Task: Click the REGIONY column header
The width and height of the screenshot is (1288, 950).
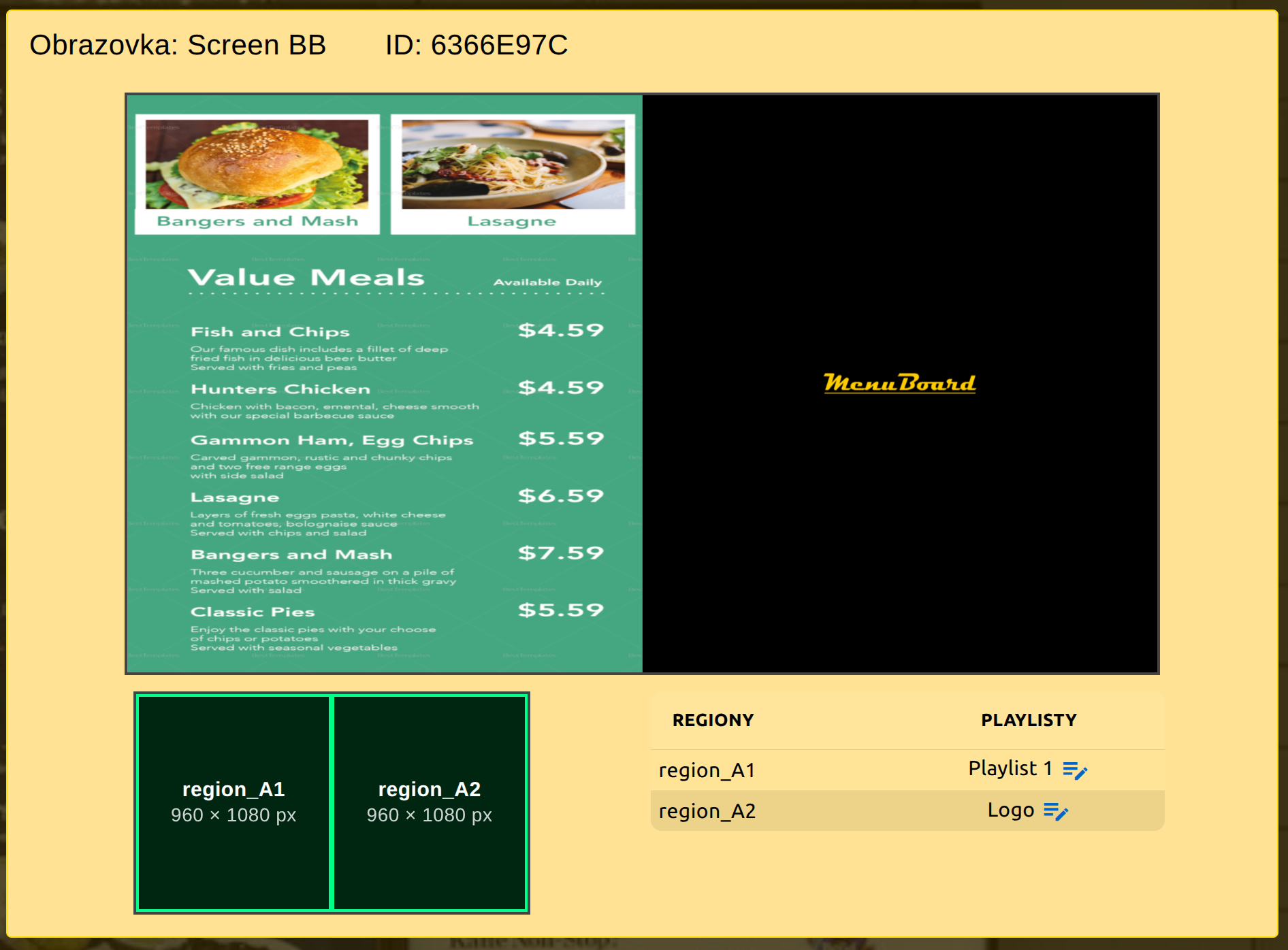Action: [x=713, y=720]
